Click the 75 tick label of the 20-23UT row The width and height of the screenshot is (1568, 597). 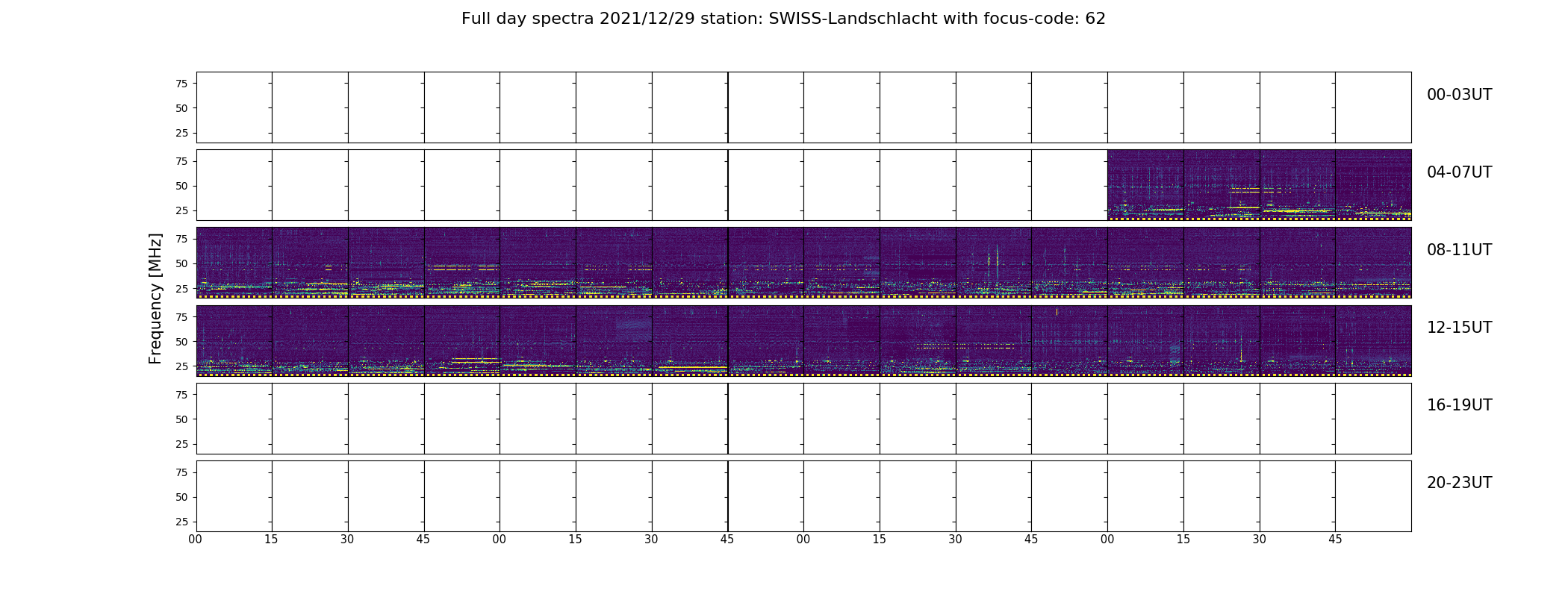coord(181,472)
